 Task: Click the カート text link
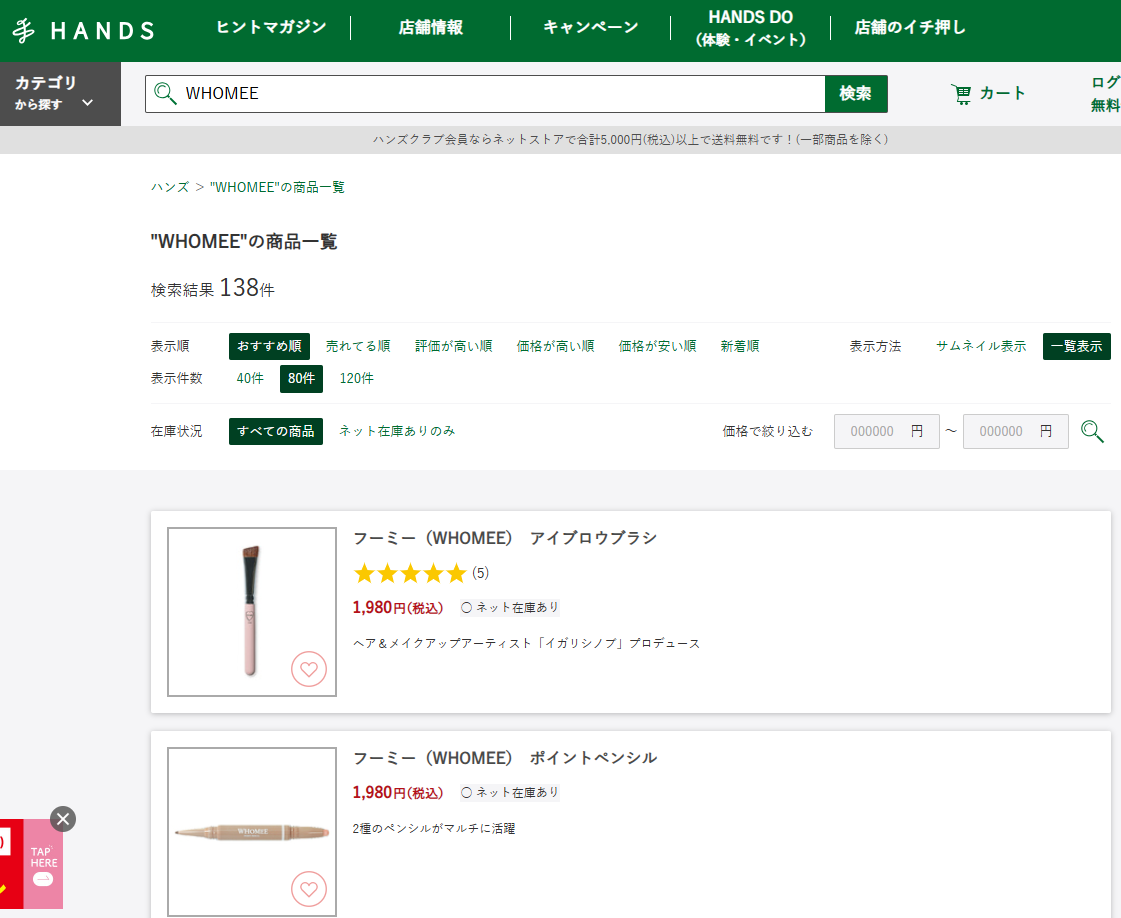click(1002, 94)
